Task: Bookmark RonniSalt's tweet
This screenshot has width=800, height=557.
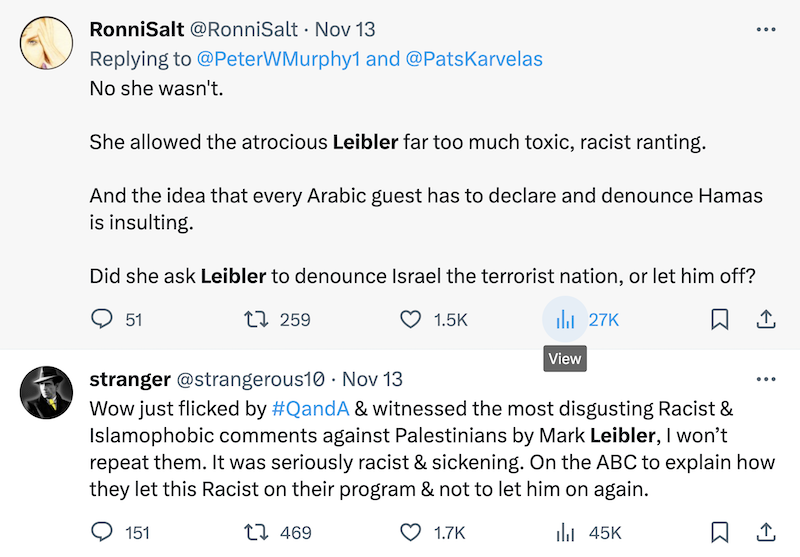Action: click(719, 320)
